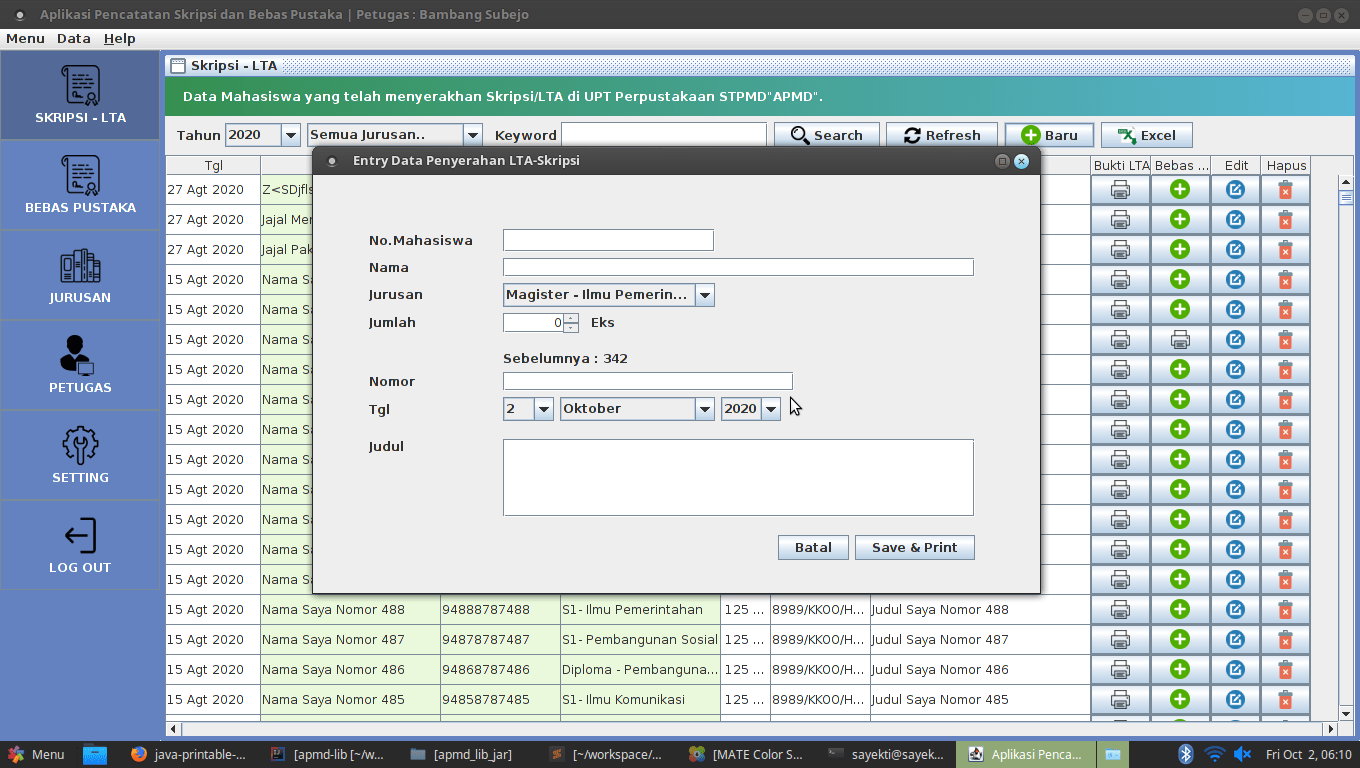The image size is (1360, 768).
Task: Expand the Jurusan dropdown in entry dialog
Action: tap(704, 295)
